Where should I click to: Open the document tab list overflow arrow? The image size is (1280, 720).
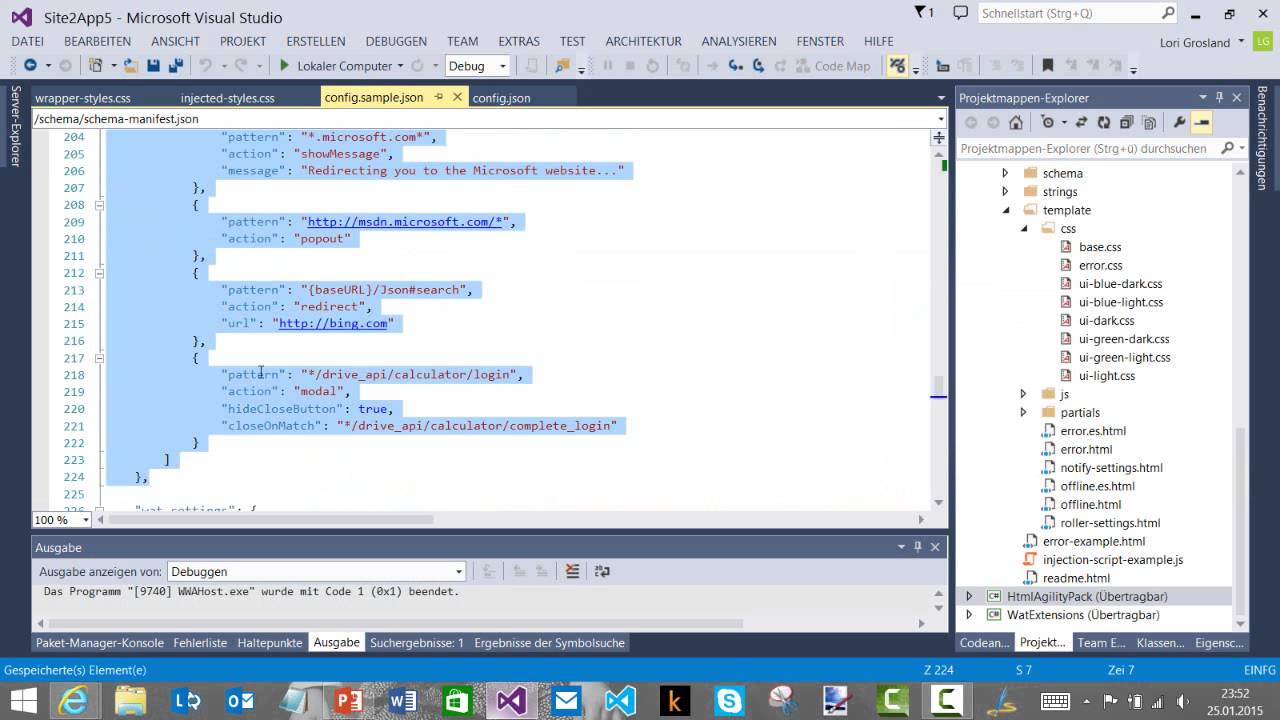point(941,98)
